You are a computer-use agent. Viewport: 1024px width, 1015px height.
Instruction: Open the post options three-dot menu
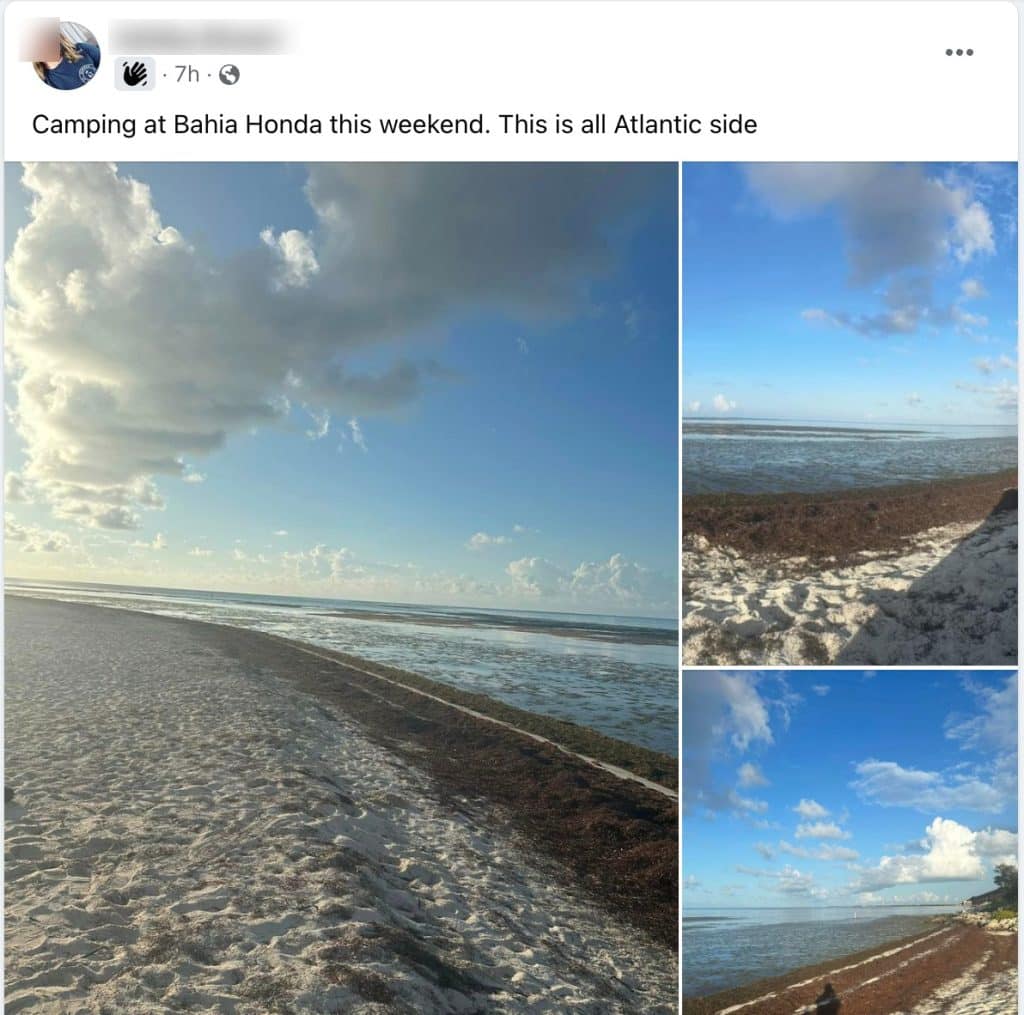coord(959,52)
